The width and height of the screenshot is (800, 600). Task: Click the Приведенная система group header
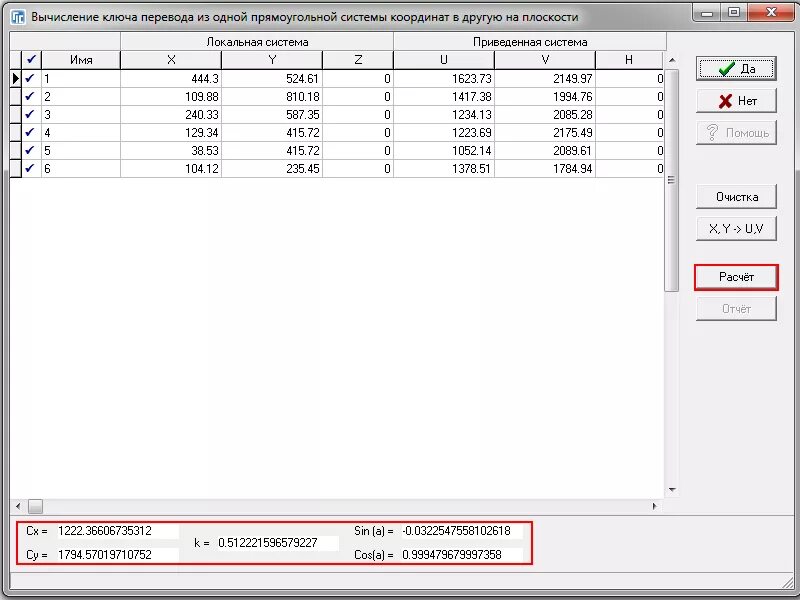pyautogui.click(x=530, y=42)
